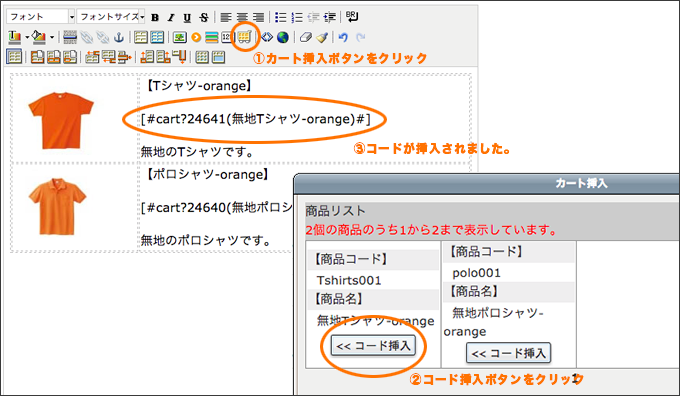Screen dimensions: 680x396
Task: Open the フォント font dropdown
Action: tap(41, 17)
